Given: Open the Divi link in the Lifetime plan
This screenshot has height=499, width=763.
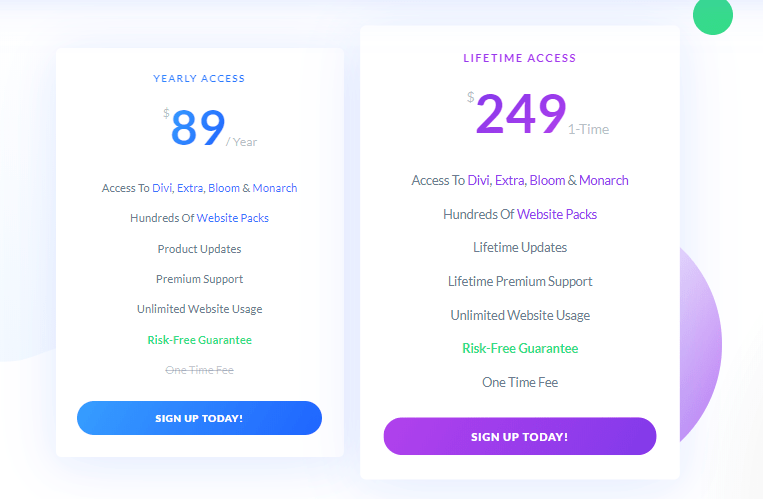Looking at the screenshot, I should [x=478, y=181].
